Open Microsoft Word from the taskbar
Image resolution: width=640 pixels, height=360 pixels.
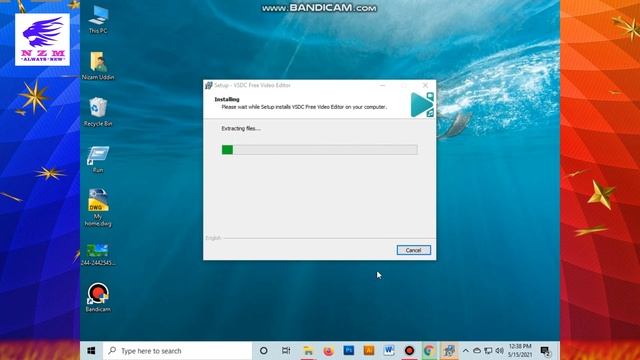(x=389, y=351)
